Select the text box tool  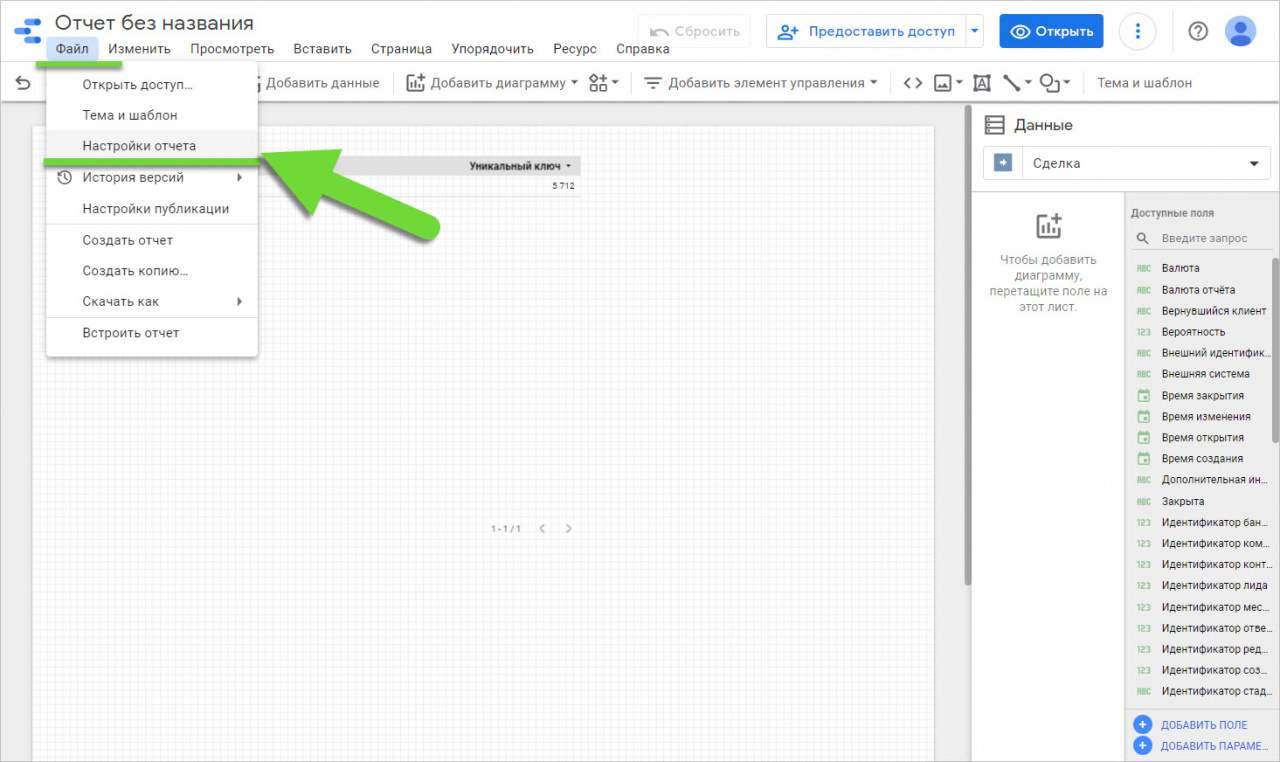pyautogui.click(x=981, y=83)
